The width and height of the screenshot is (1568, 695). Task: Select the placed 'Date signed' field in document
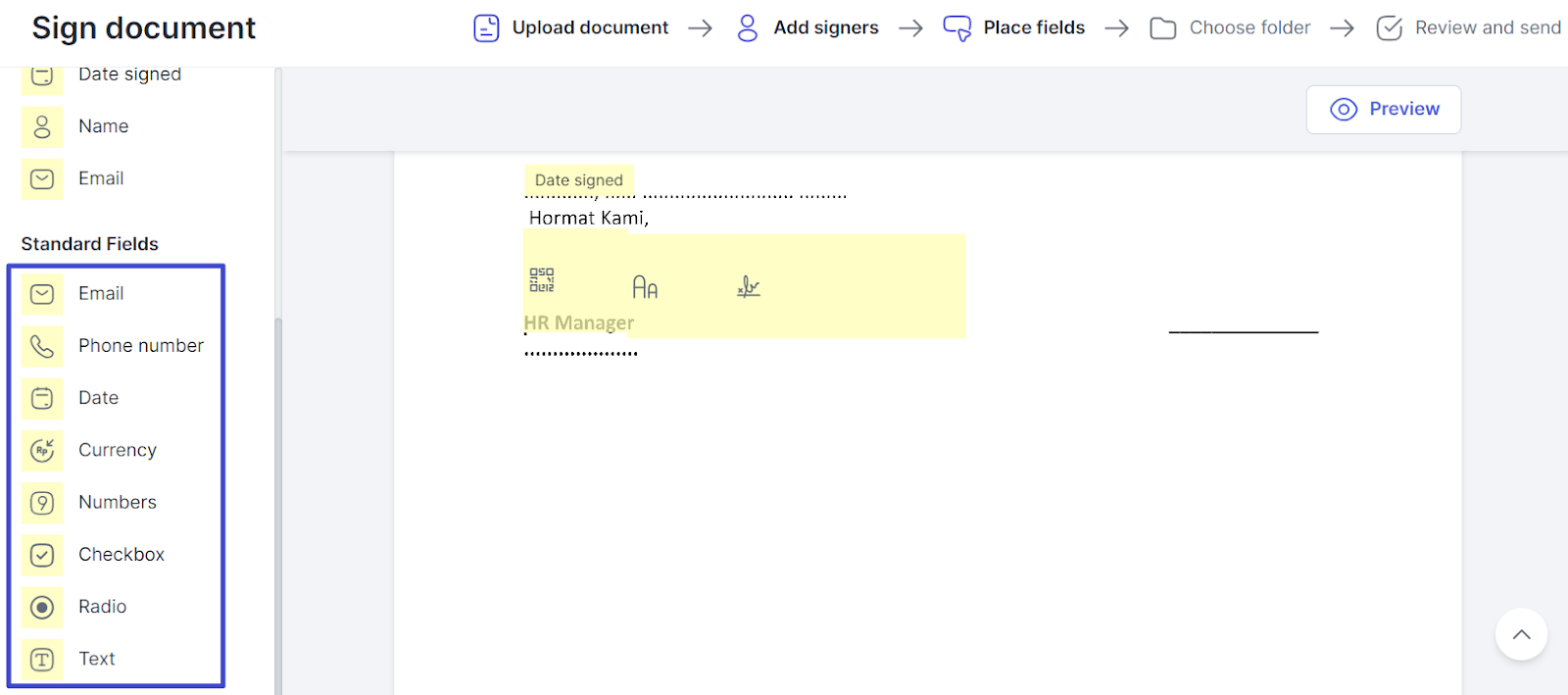click(x=579, y=180)
